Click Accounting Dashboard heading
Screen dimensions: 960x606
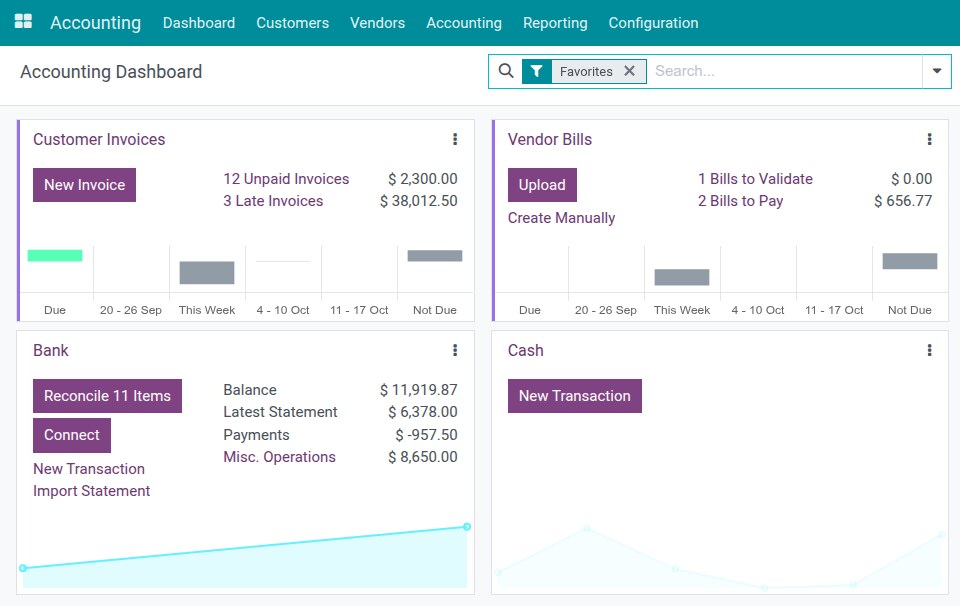point(111,72)
